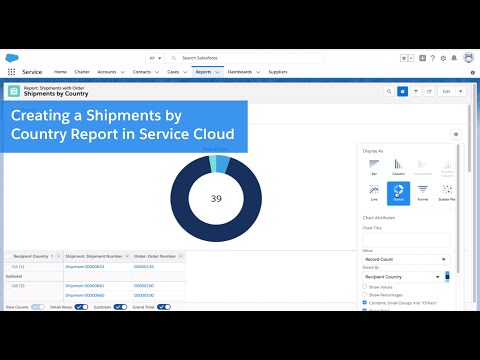Click the Shipments report icon beside title

point(14,91)
